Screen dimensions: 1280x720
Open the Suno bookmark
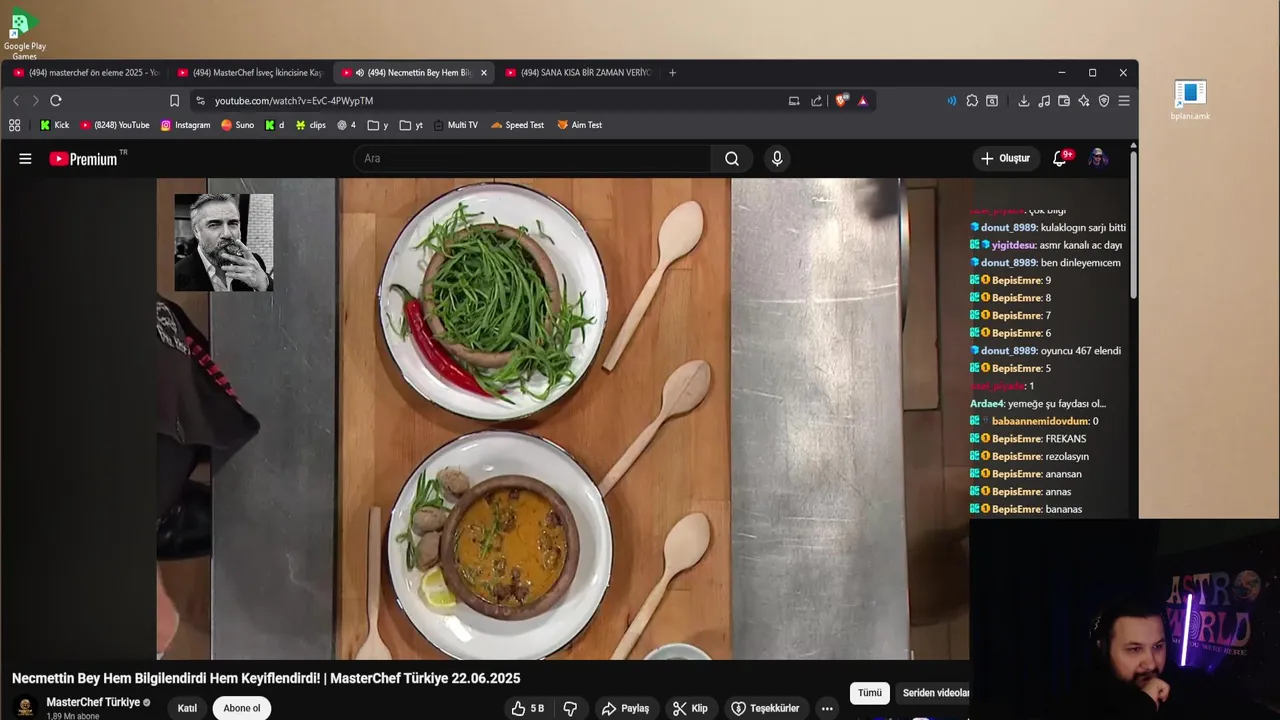[237, 125]
